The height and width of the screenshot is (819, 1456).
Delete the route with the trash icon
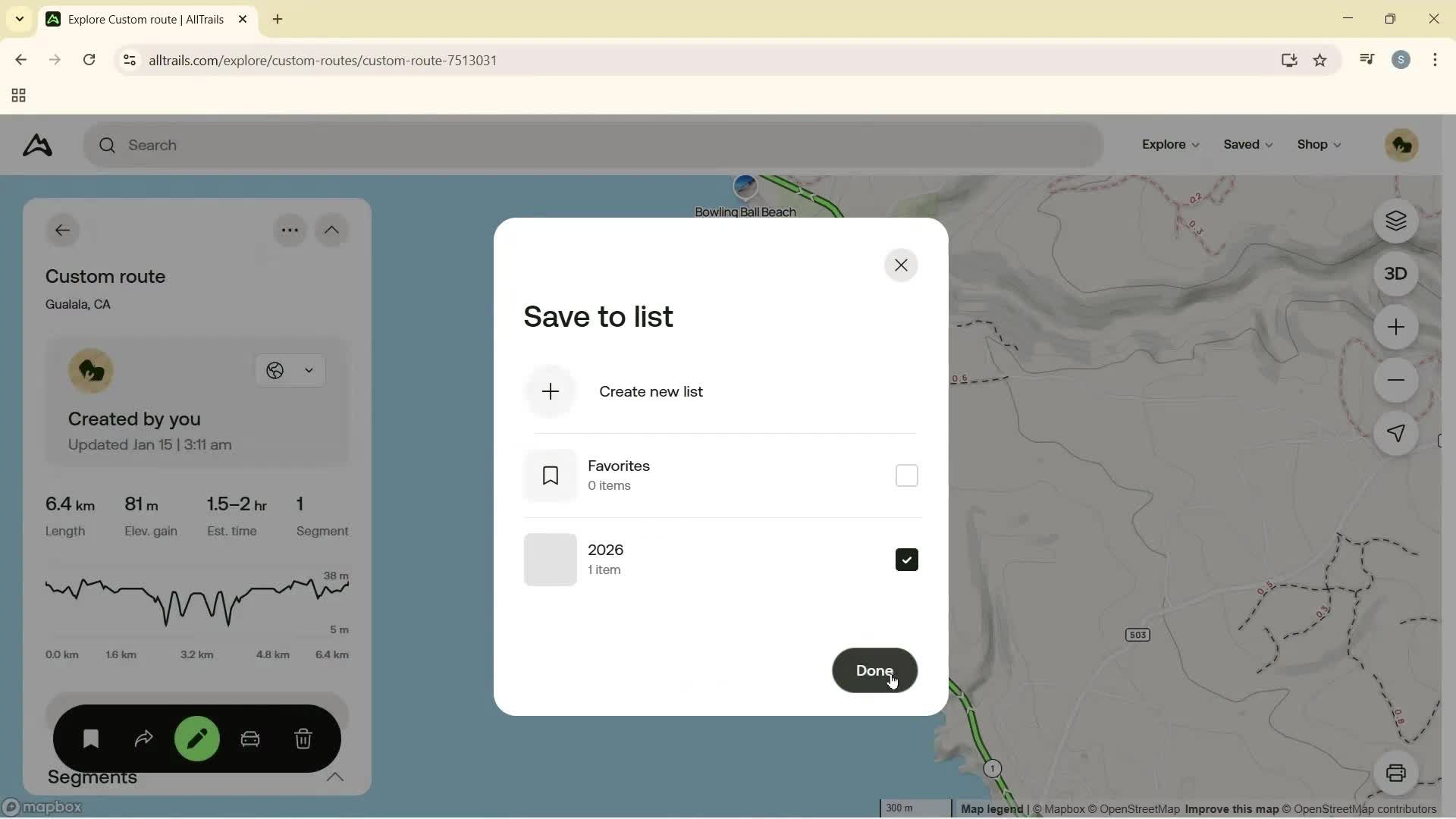(303, 739)
